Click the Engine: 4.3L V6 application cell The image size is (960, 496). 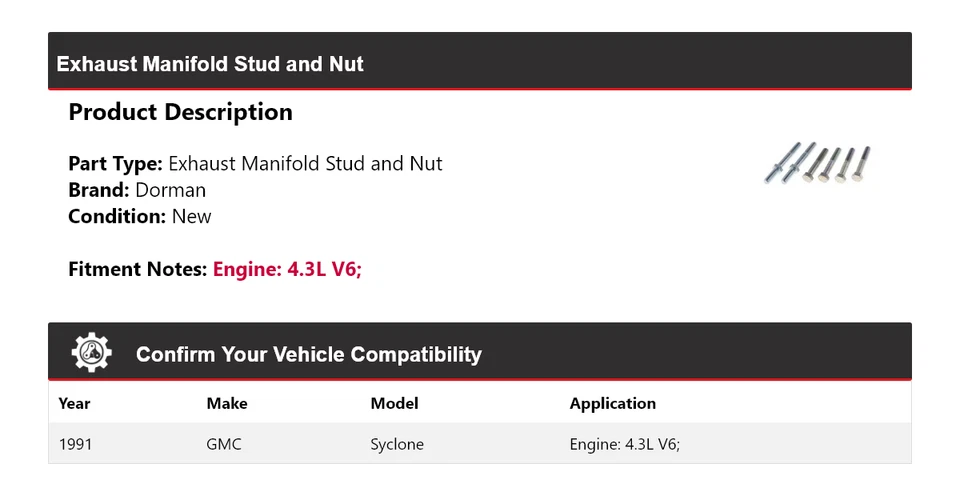point(624,444)
